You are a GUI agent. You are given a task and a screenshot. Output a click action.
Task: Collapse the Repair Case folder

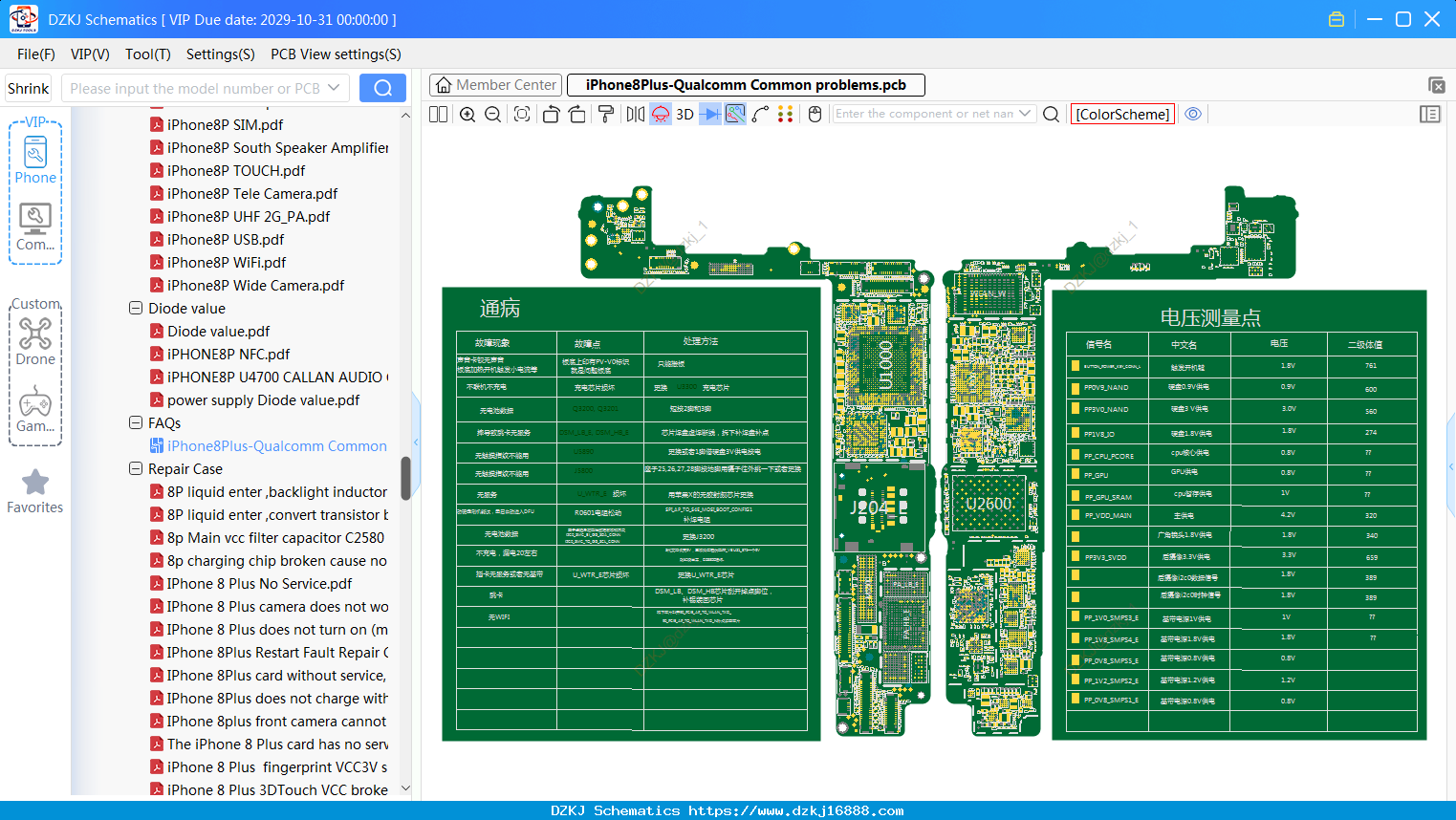[136, 469]
